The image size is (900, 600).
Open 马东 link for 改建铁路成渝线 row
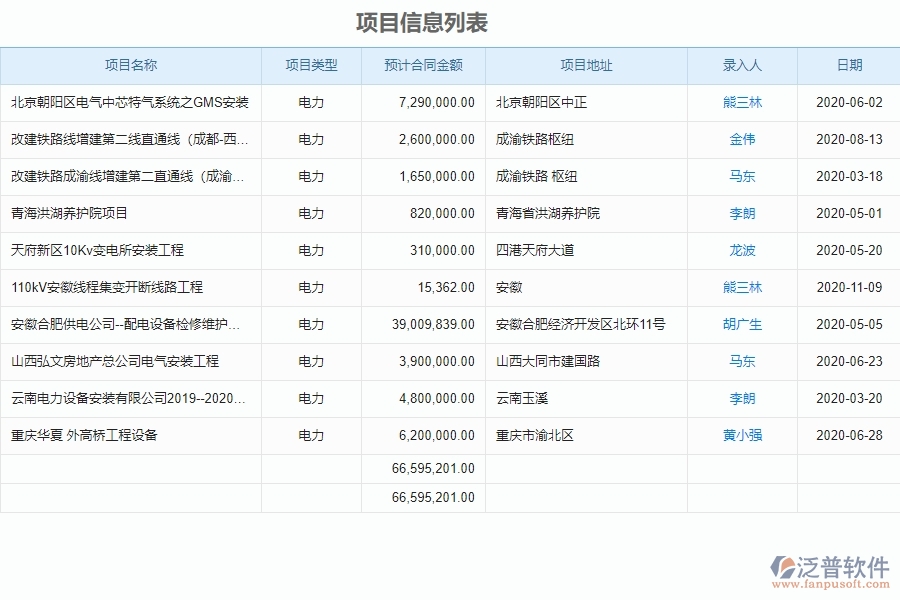point(740,176)
